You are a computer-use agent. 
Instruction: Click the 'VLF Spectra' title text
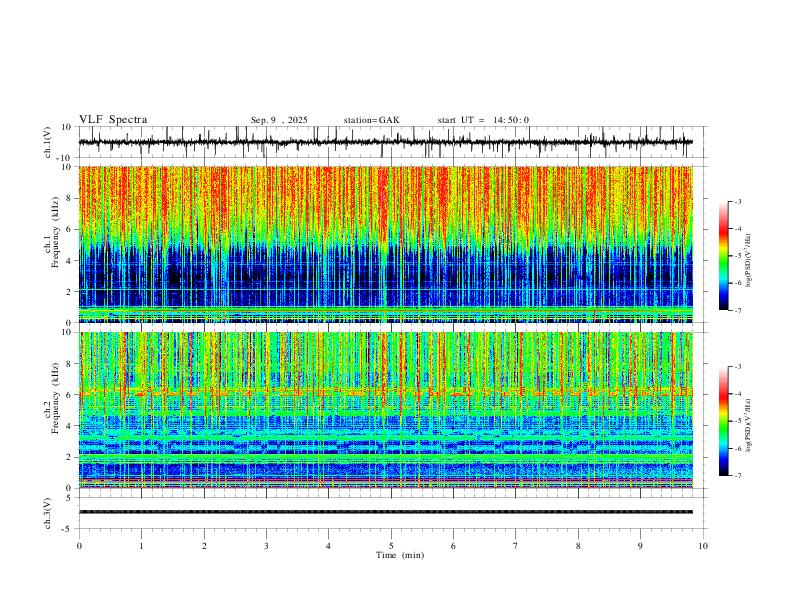113,120
